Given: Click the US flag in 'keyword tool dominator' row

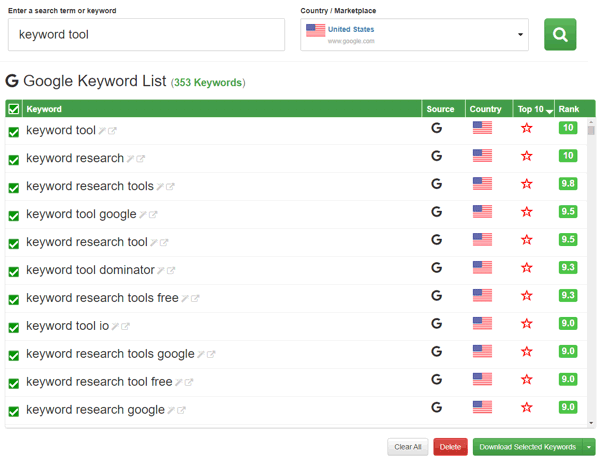Looking at the screenshot, I should click(482, 268).
